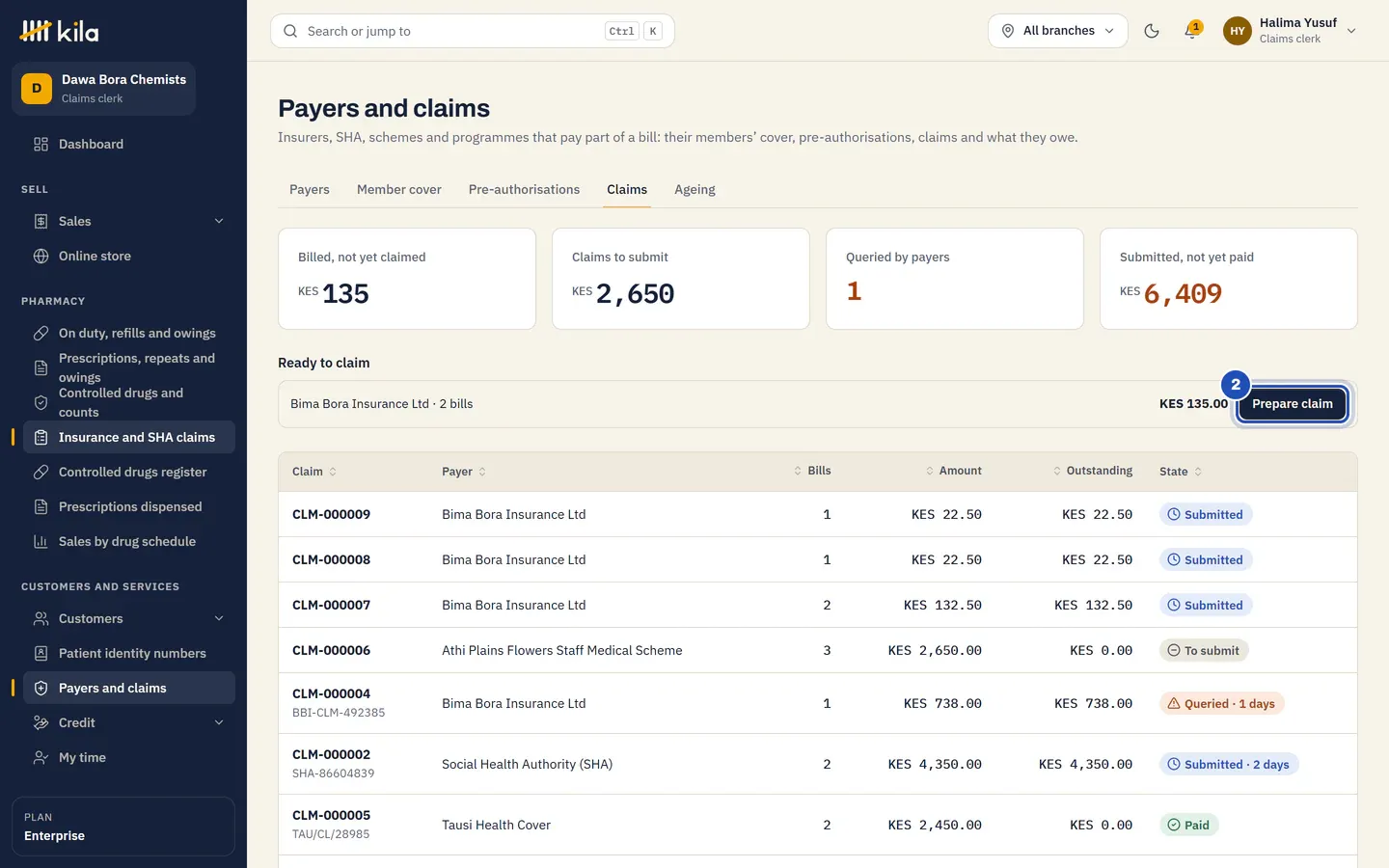Viewport: 1389px width, 868px height.
Task: Click the My time person icon
Action: pos(41,758)
